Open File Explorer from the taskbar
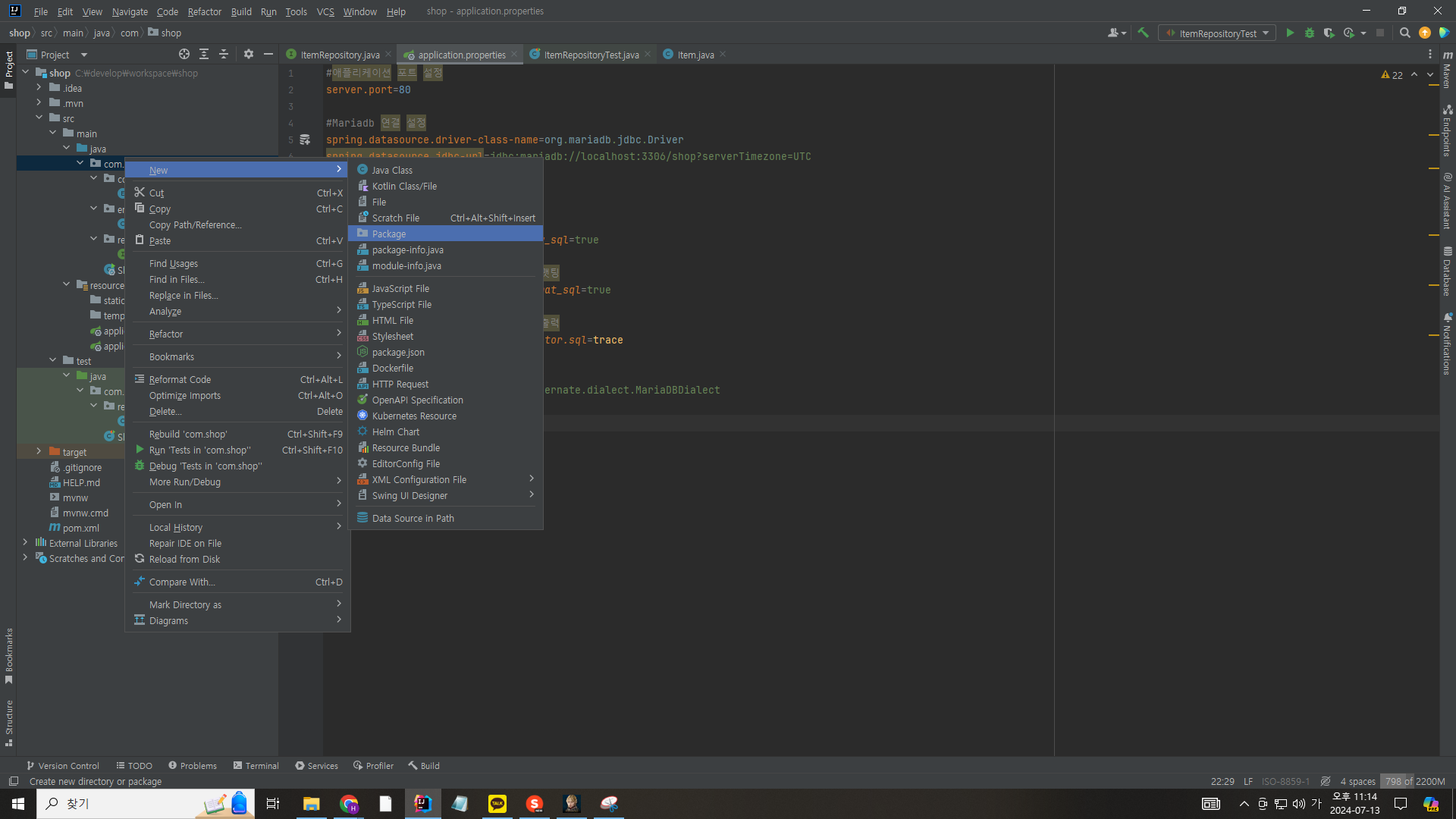 pyautogui.click(x=312, y=804)
